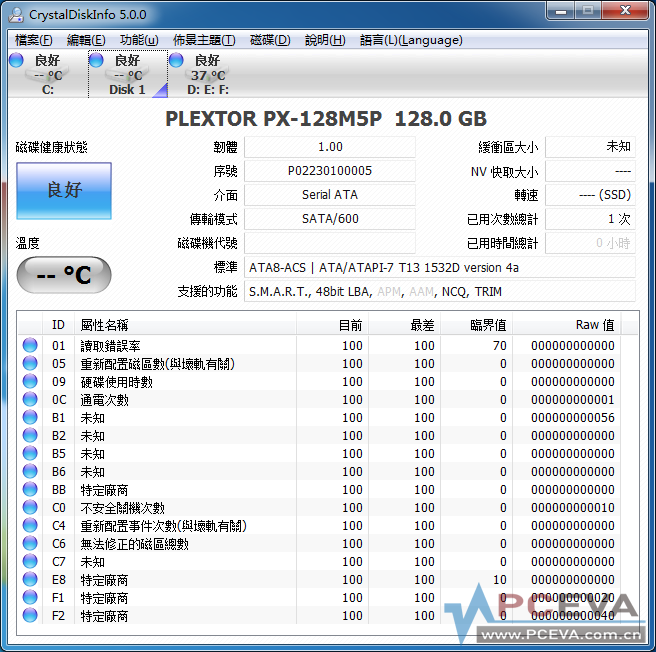Click the 最差 column header
This screenshot has width=656, height=652.
click(405, 325)
